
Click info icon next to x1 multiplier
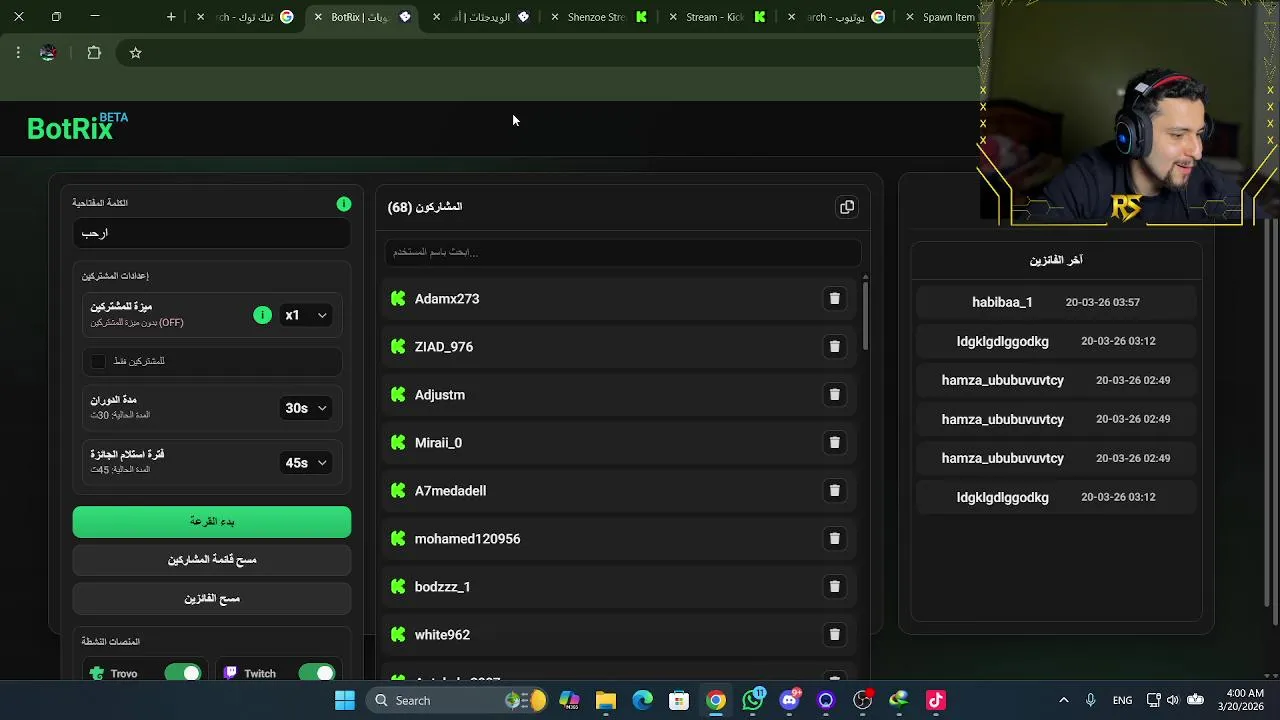click(262, 315)
